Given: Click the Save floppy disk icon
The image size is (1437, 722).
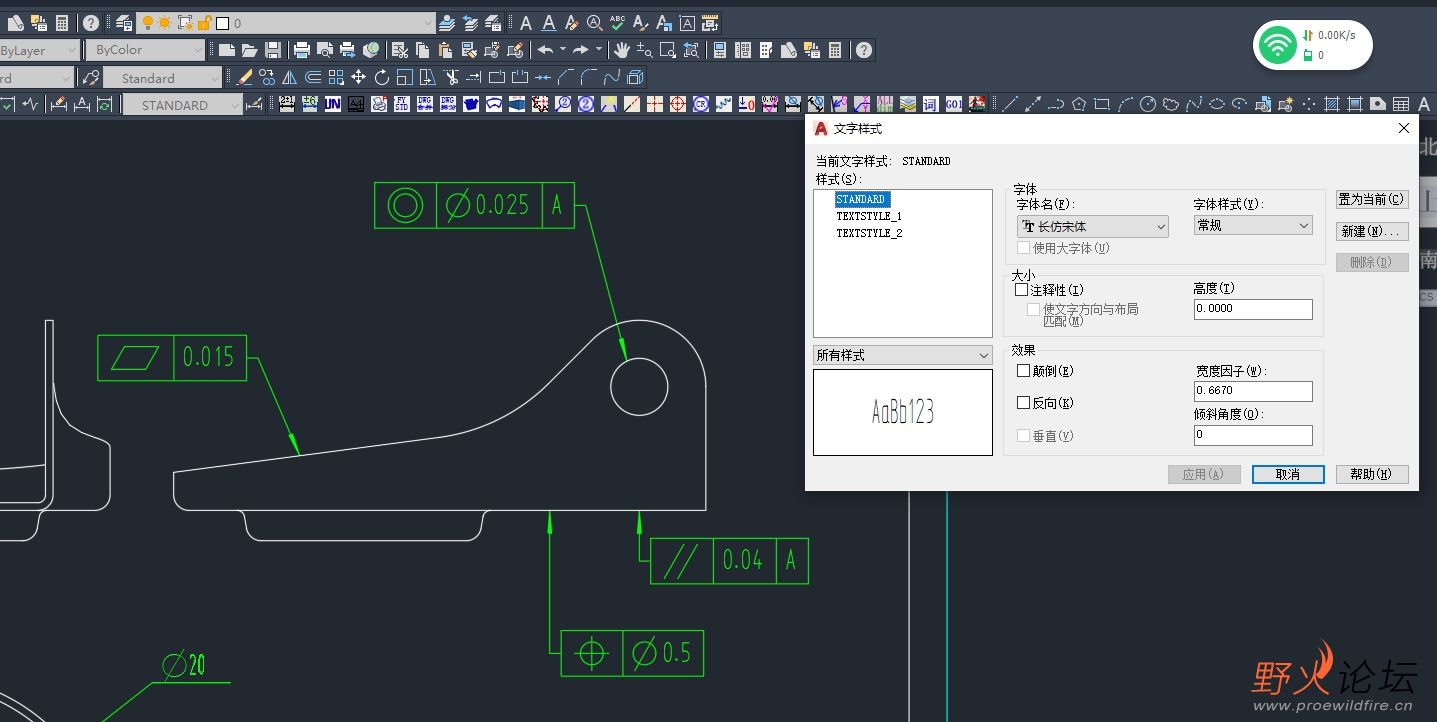Looking at the screenshot, I should coord(272,50).
